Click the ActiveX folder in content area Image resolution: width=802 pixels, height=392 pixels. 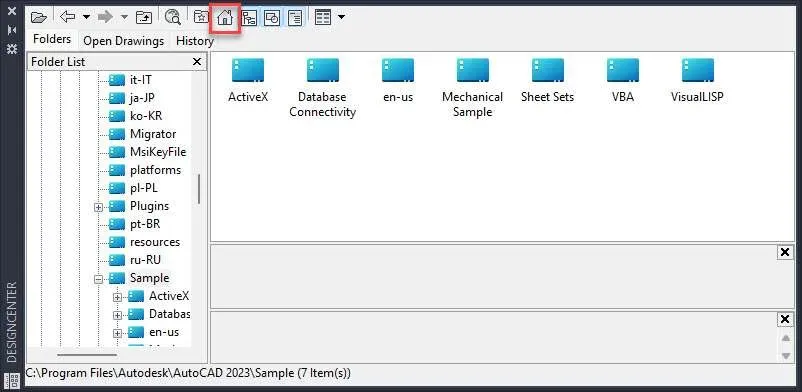[x=248, y=81]
